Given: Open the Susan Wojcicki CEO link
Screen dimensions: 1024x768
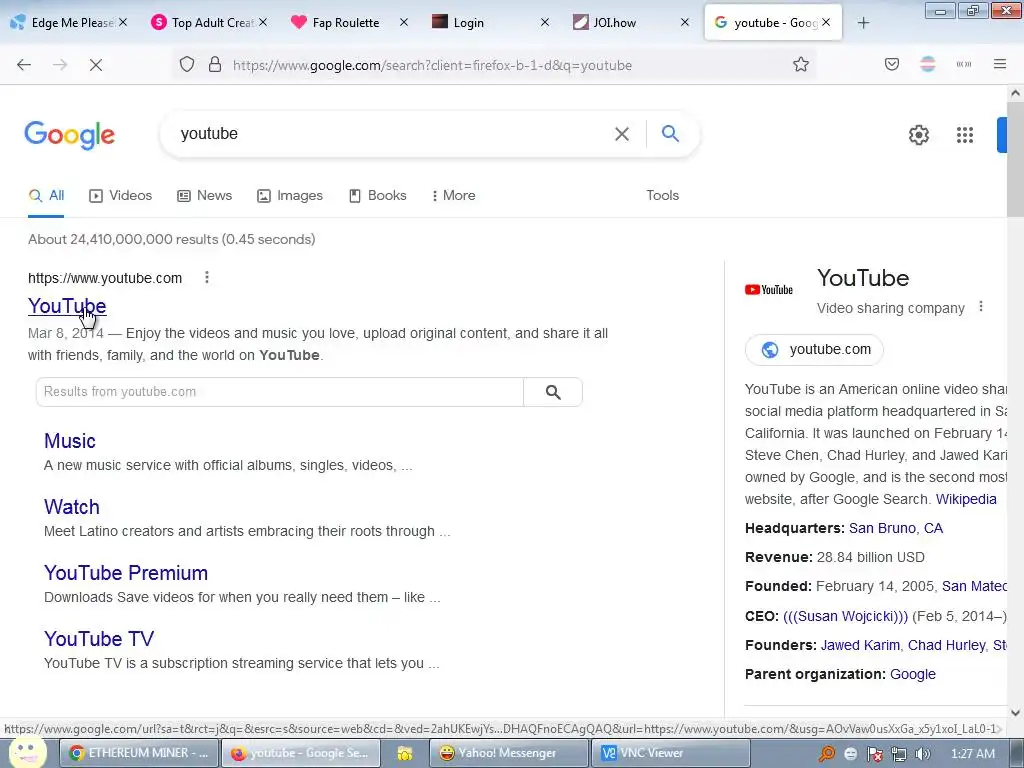Looking at the screenshot, I should [x=845, y=616].
